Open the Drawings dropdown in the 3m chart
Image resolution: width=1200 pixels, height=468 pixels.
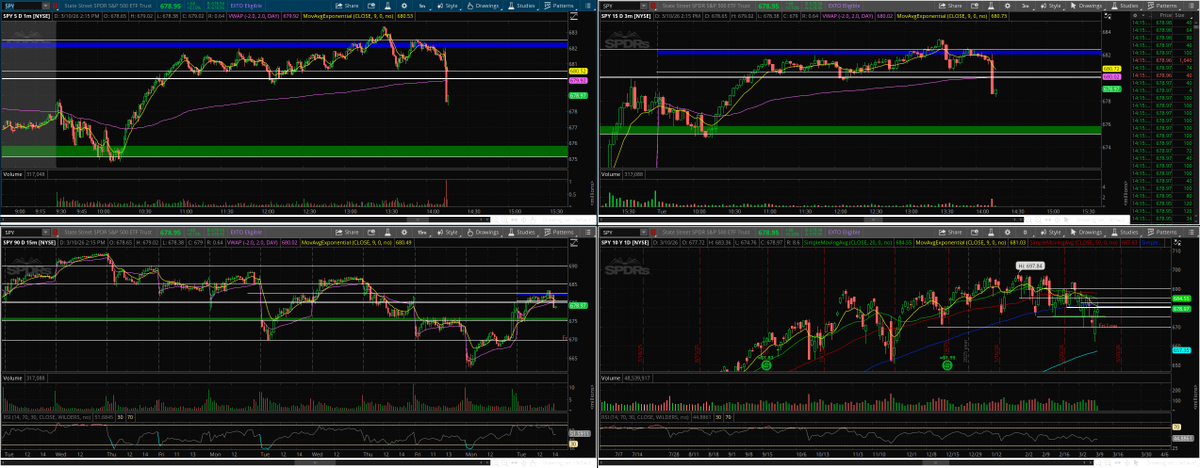(1086, 6)
